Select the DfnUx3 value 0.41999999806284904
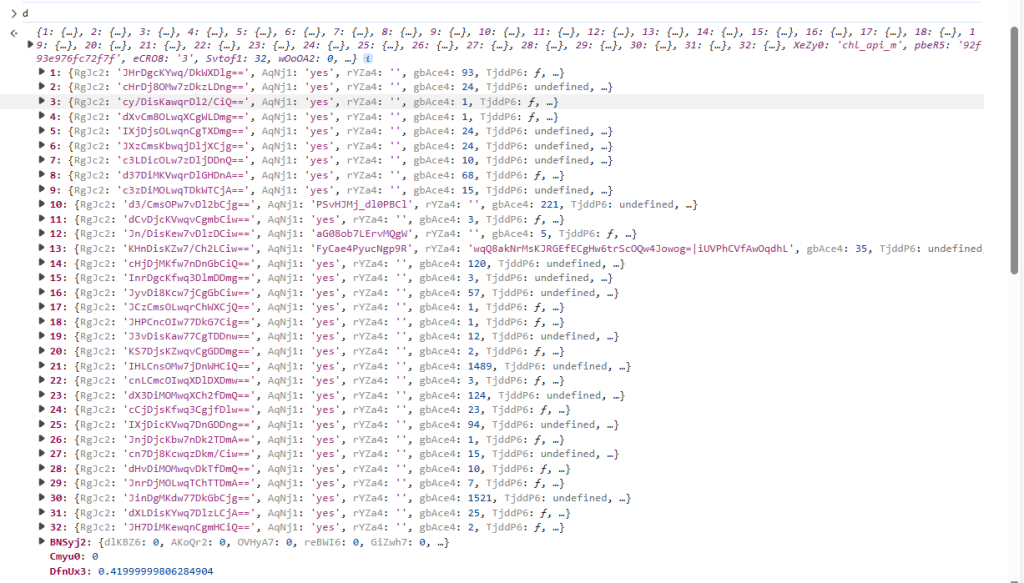1024x583 pixels. coord(155,571)
